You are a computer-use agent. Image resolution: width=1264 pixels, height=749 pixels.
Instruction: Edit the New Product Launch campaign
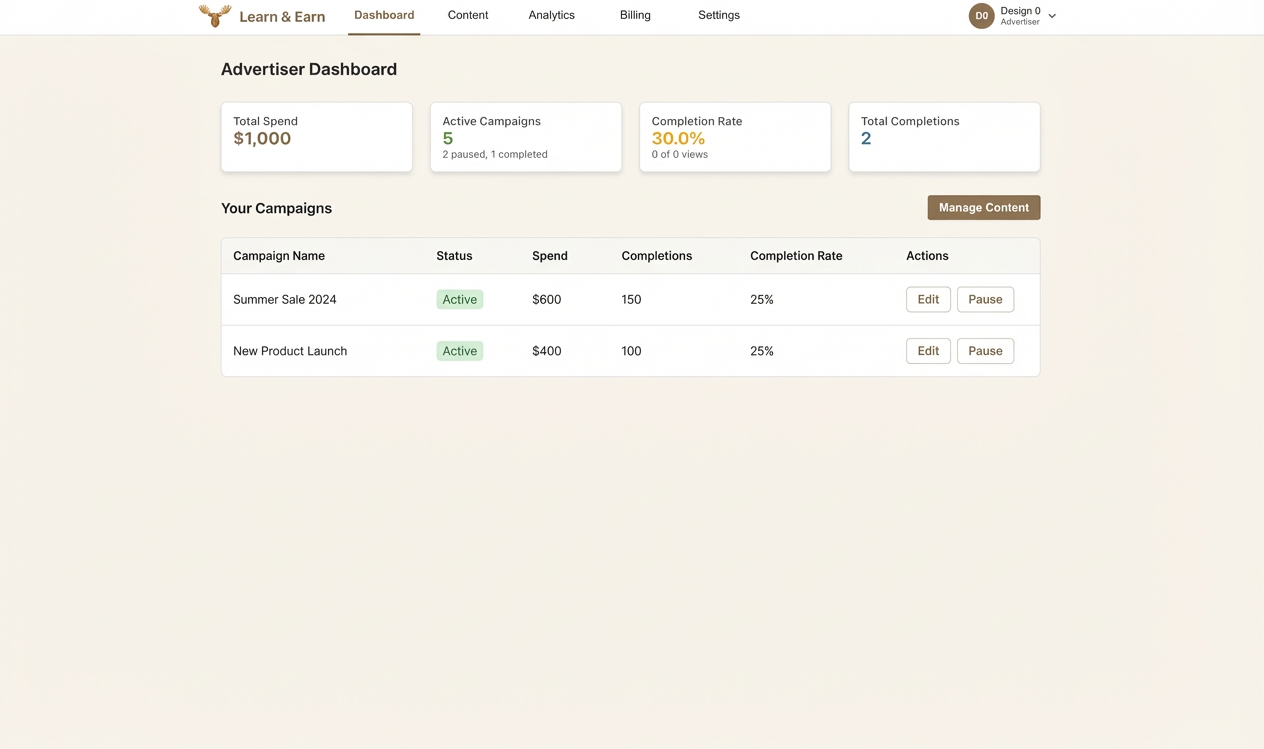click(927, 351)
